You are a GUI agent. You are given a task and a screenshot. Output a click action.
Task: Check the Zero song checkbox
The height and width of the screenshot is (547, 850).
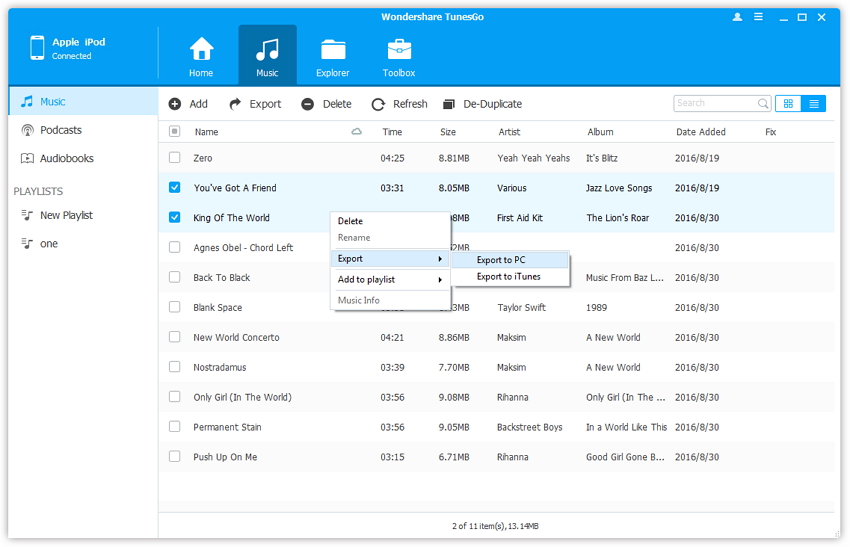click(x=175, y=158)
